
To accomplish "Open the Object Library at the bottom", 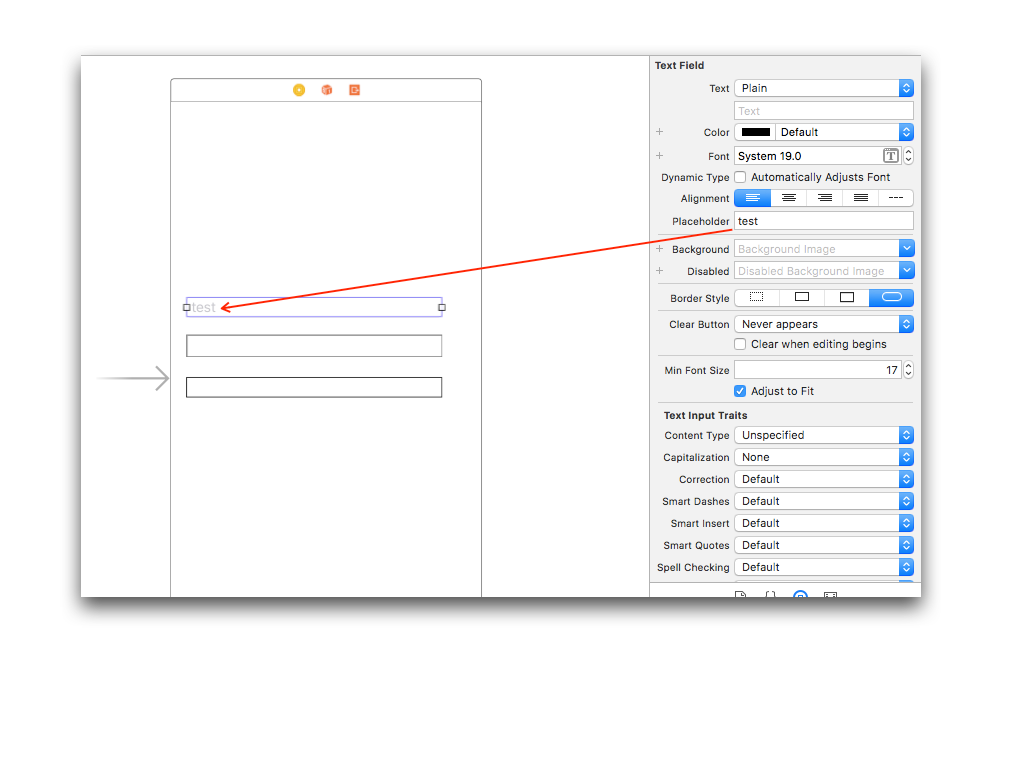I will point(800,594).
